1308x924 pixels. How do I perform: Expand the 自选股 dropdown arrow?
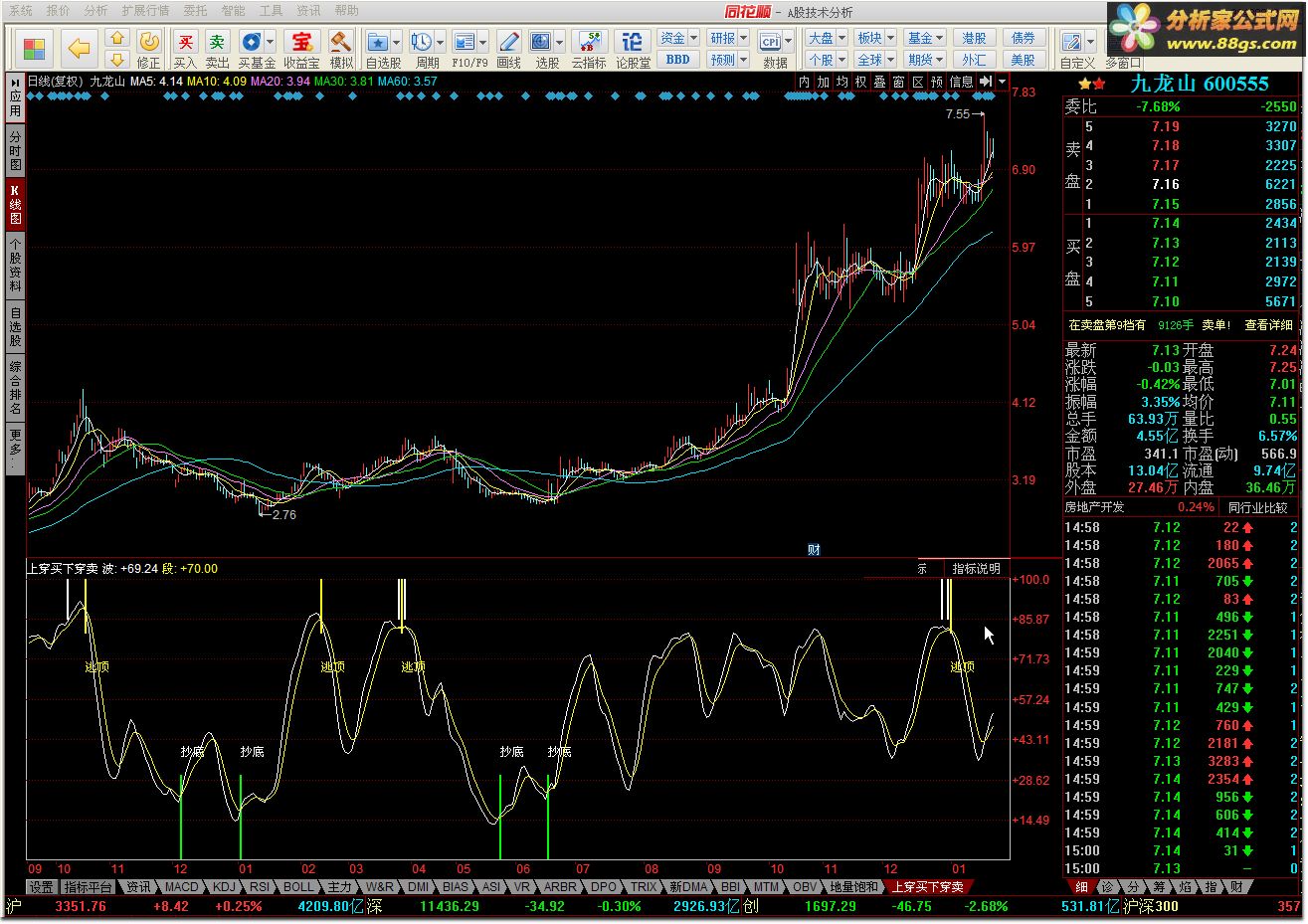pyautogui.click(x=396, y=43)
